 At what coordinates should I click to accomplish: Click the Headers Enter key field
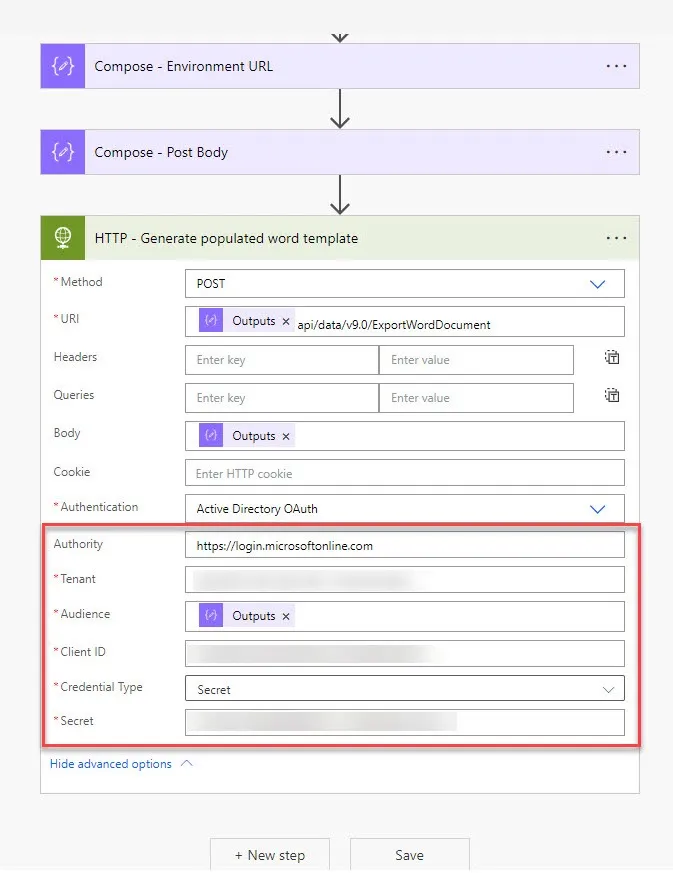[282, 360]
